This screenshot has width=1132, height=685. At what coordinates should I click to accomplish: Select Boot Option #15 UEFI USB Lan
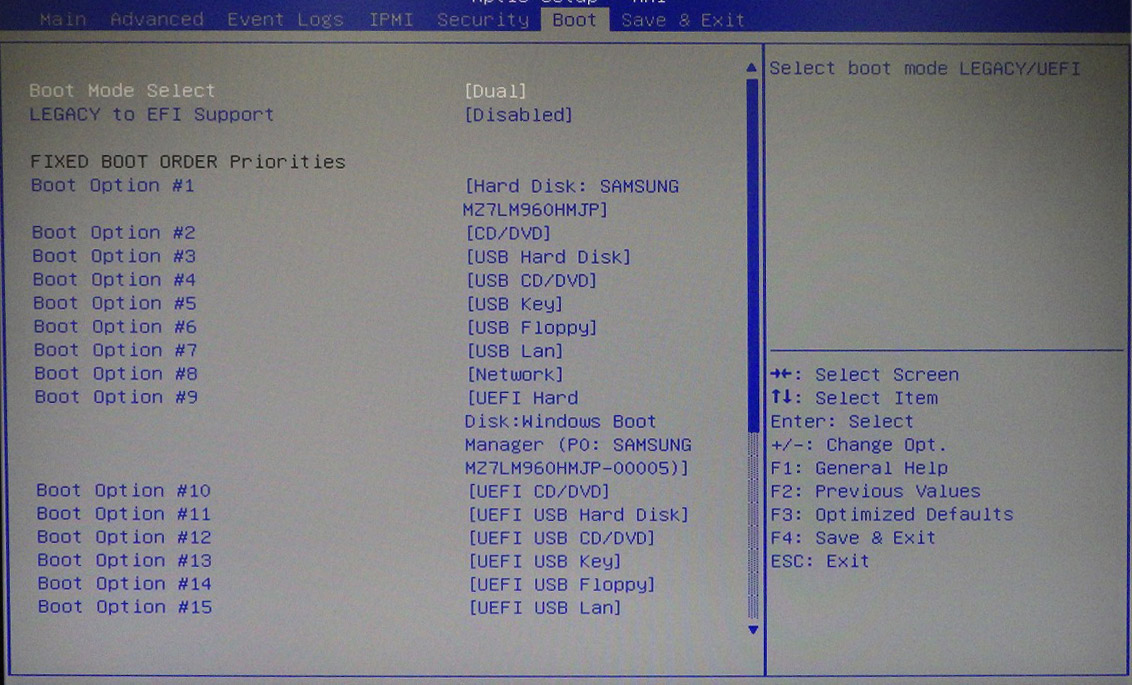click(545, 608)
